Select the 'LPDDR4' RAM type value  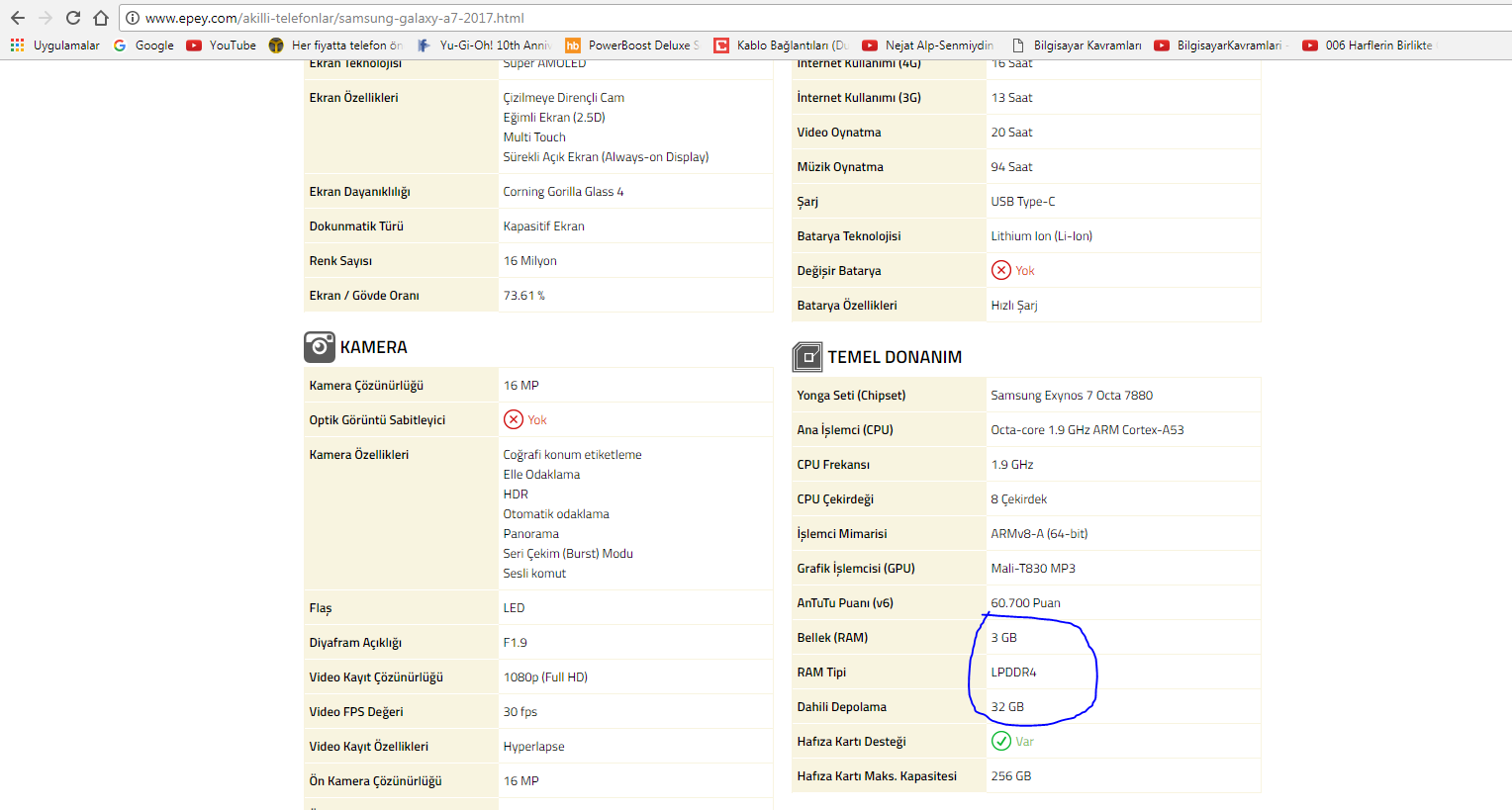1014,673
